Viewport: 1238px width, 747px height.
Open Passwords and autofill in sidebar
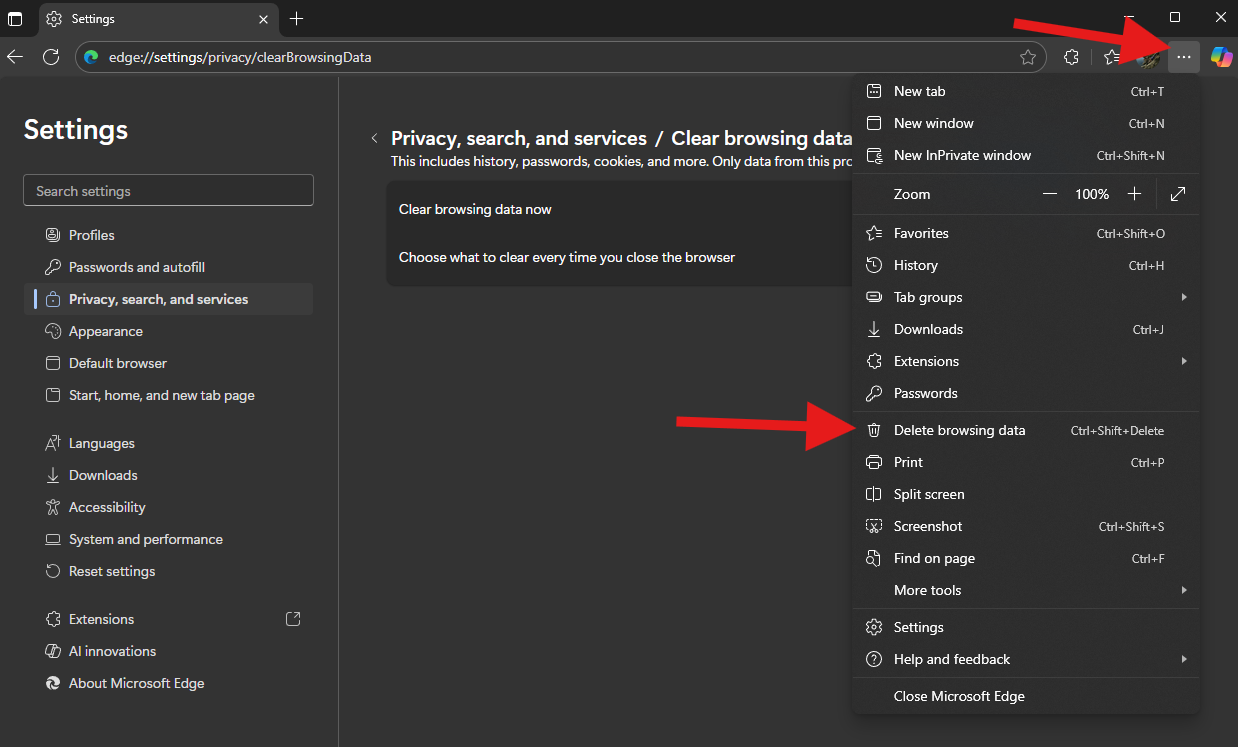coord(168,267)
